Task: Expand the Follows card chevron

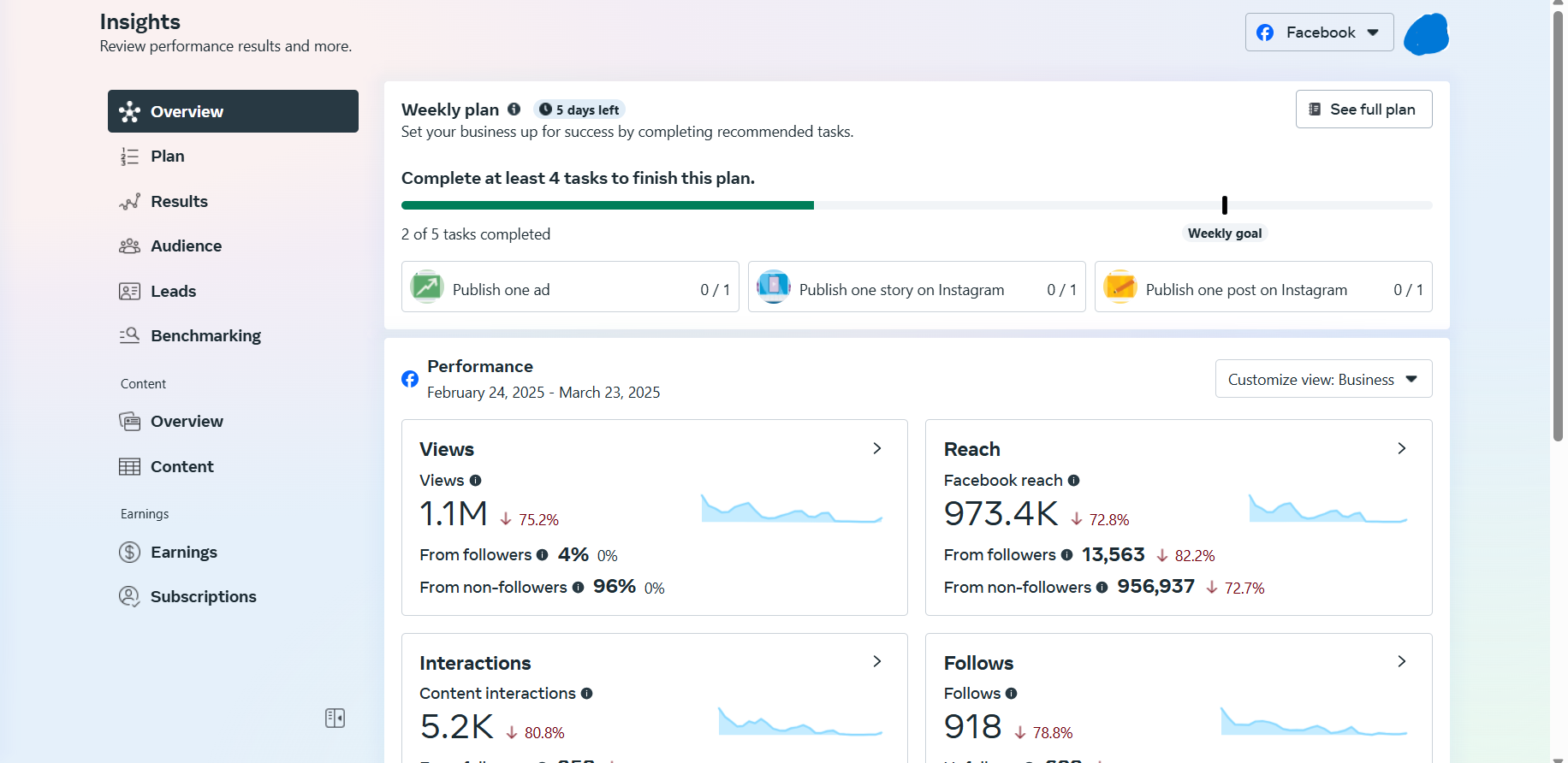Action: point(1401,661)
